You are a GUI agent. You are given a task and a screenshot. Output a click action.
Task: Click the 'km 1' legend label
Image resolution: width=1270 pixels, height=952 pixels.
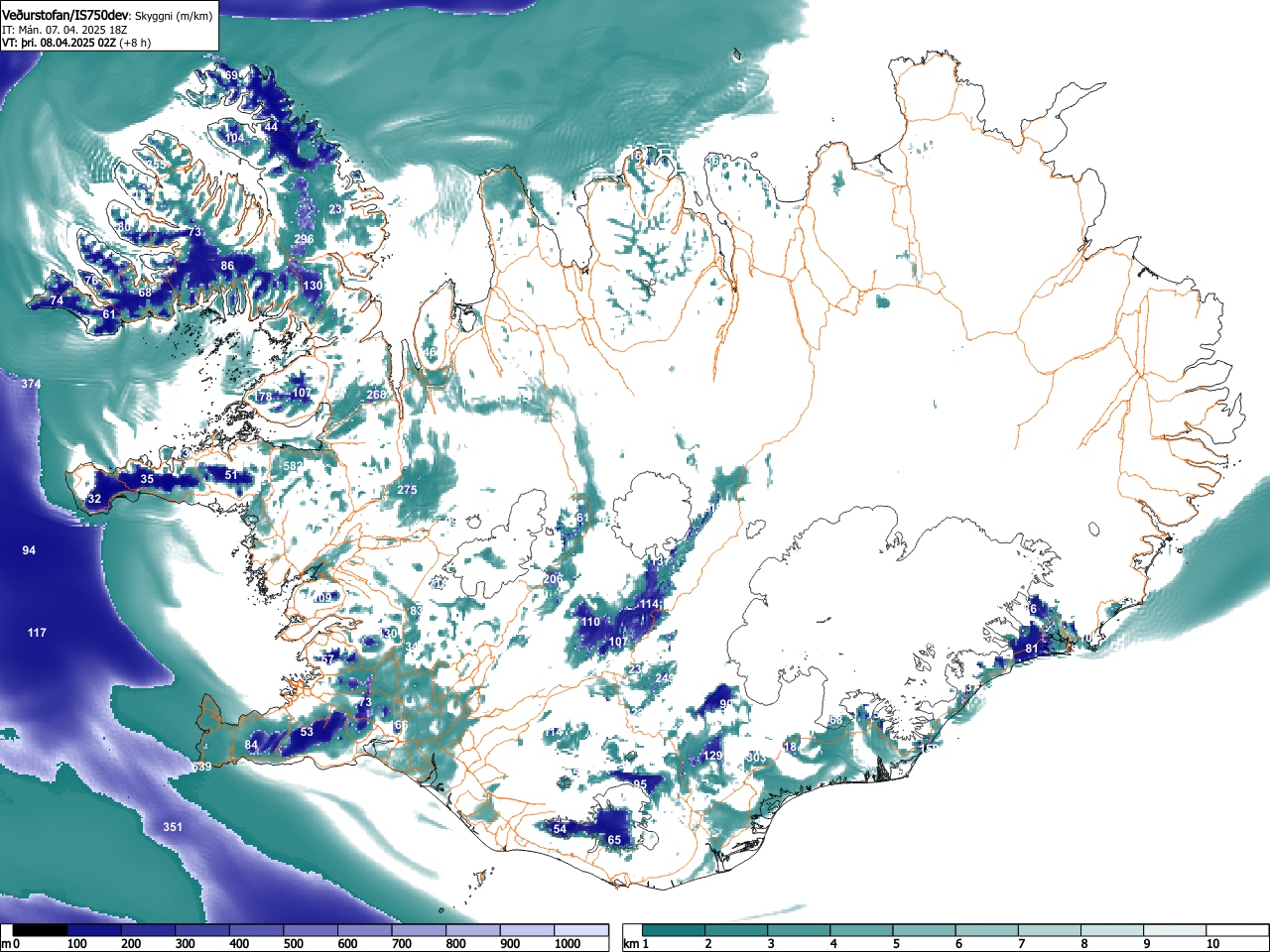click(x=636, y=944)
